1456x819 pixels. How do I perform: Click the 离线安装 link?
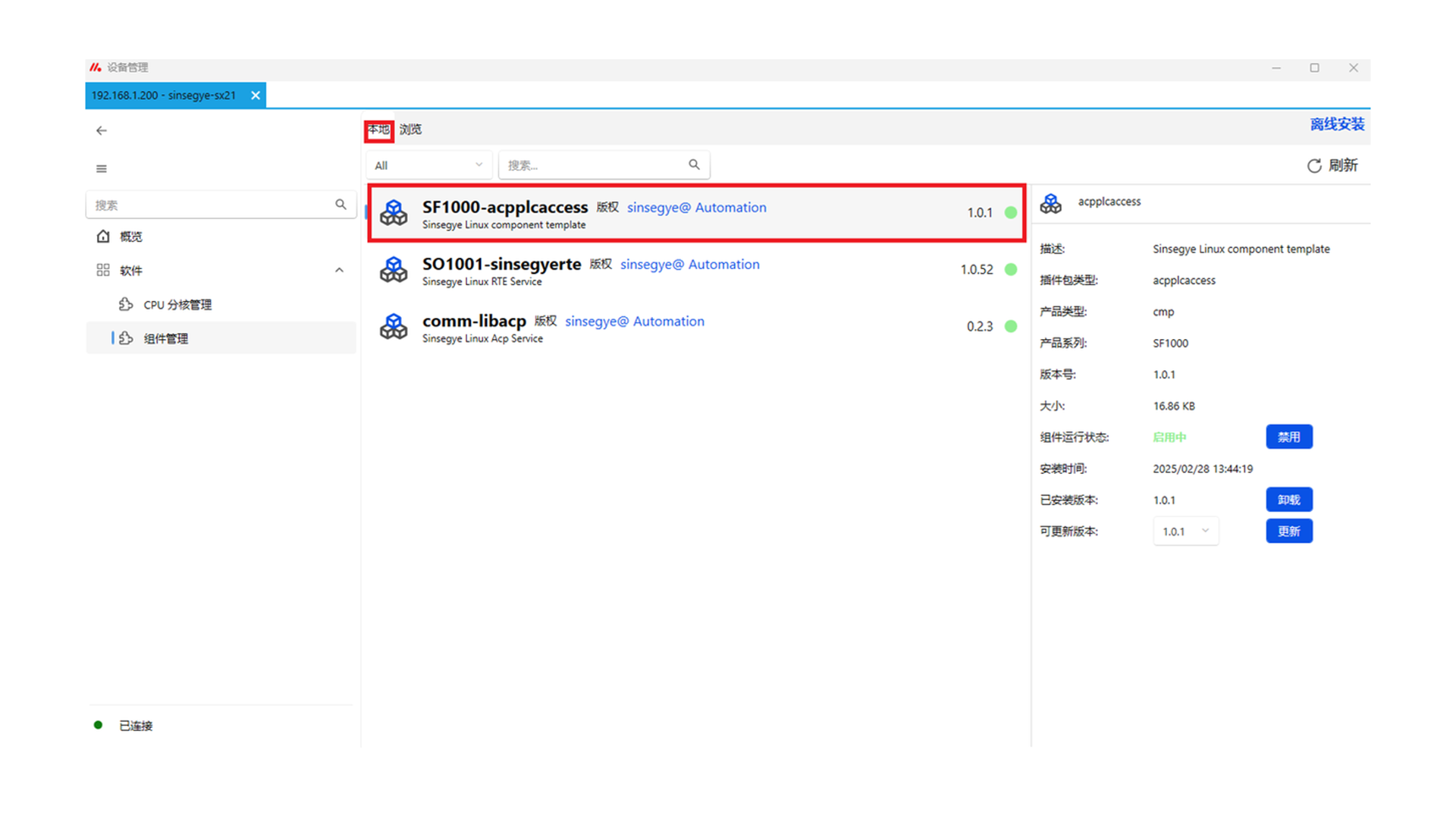1337,124
